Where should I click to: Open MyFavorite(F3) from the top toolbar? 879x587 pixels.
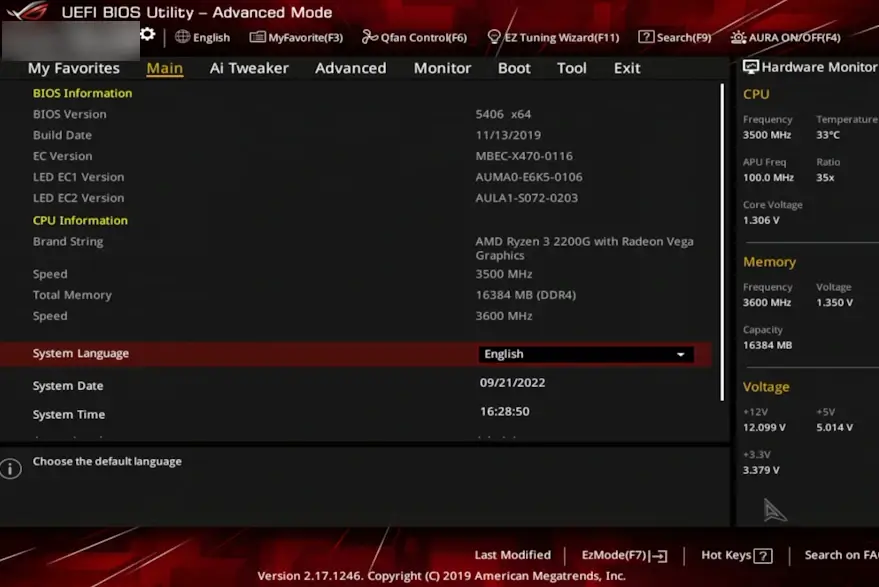(296, 38)
